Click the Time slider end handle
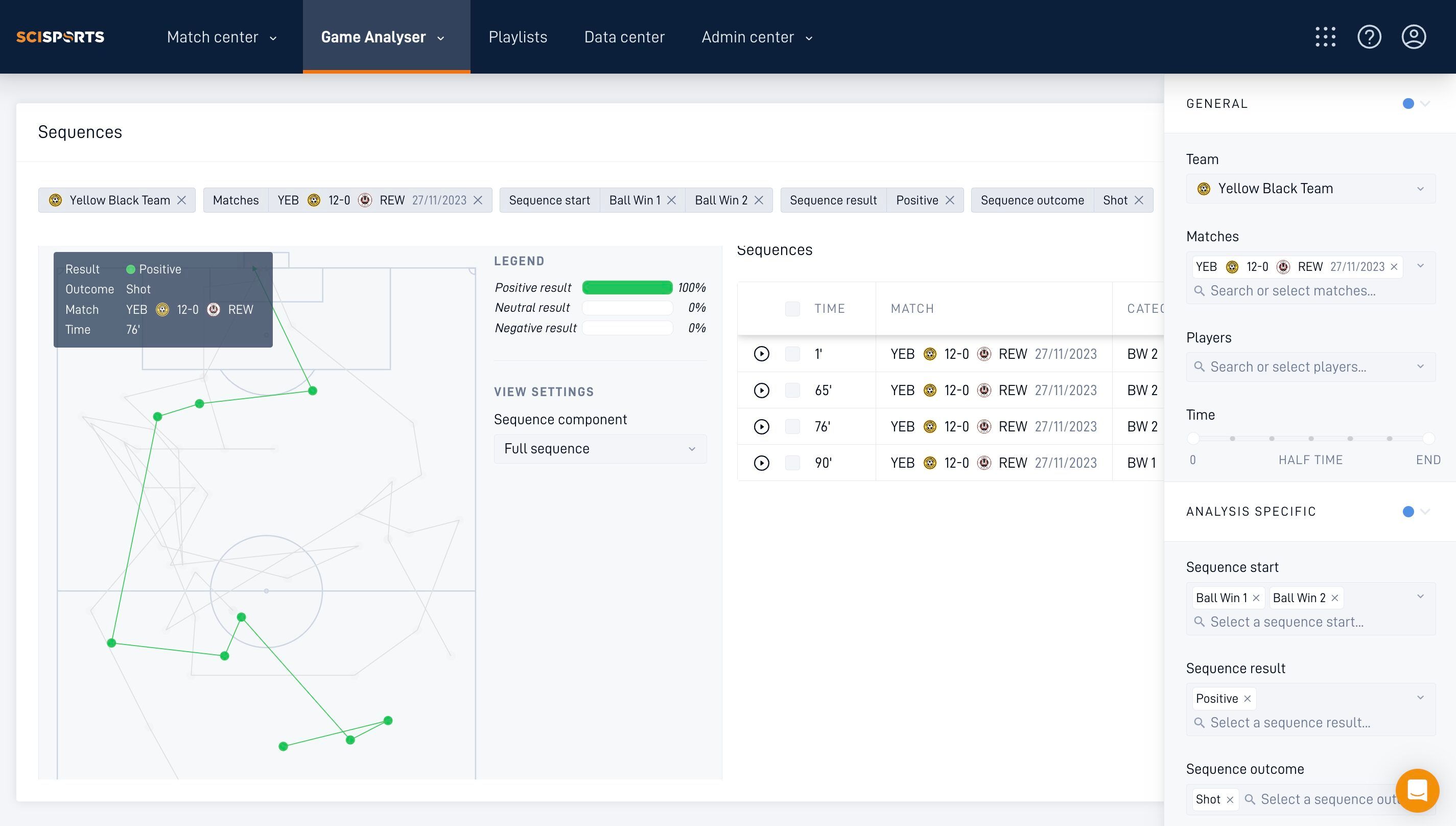1456x826 pixels. (x=1428, y=439)
